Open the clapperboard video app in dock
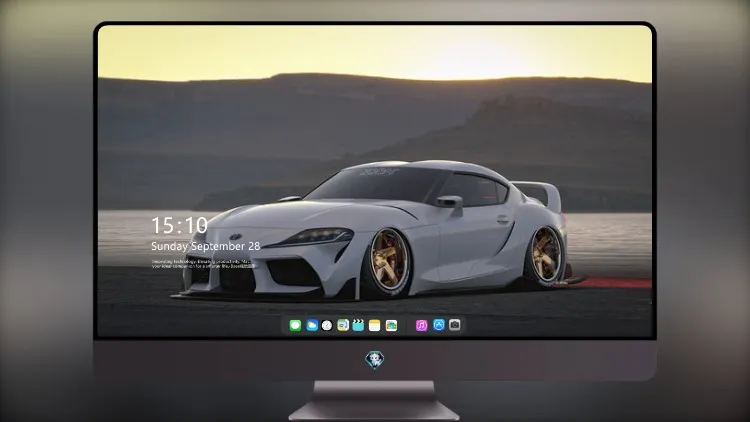This screenshot has height=422, width=750. pos(358,325)
